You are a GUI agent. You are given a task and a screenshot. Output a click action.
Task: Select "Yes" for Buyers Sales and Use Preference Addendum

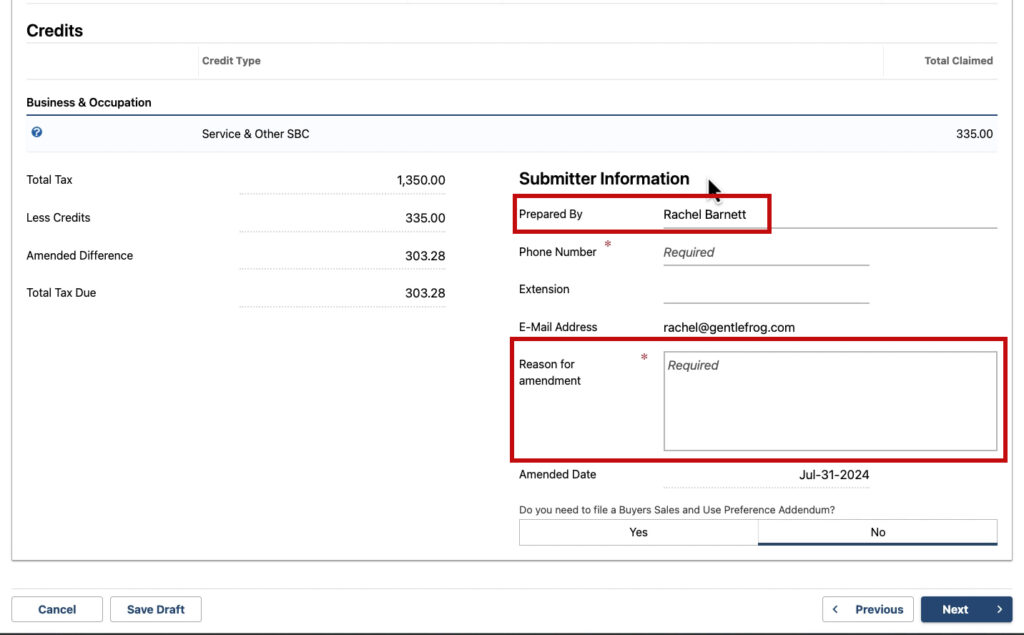637,531
